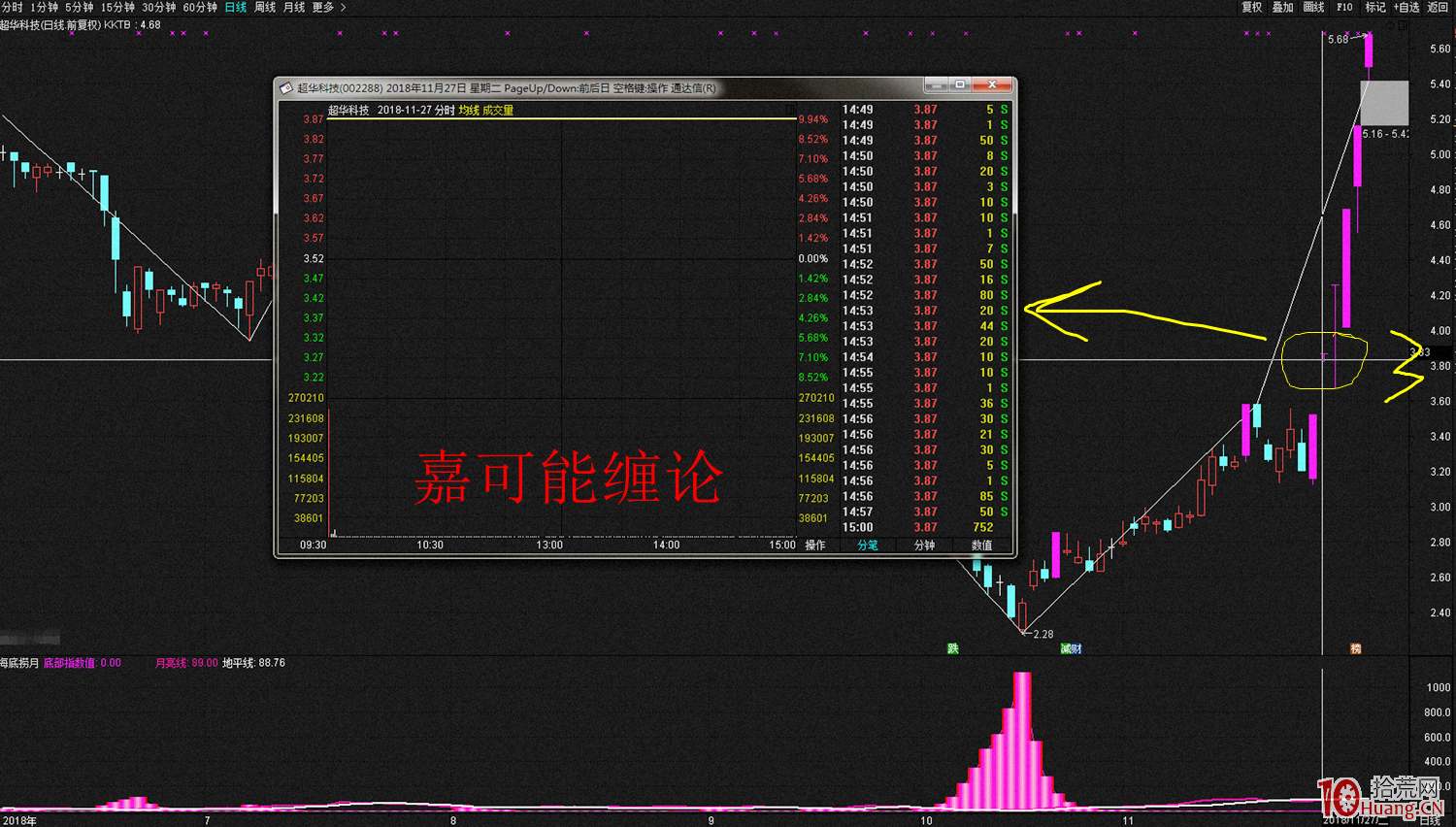Click the 超华科技(日线.前复权) KKTB chart label
The height and width of the screenshot is (827, 1456).
point(65,25)
